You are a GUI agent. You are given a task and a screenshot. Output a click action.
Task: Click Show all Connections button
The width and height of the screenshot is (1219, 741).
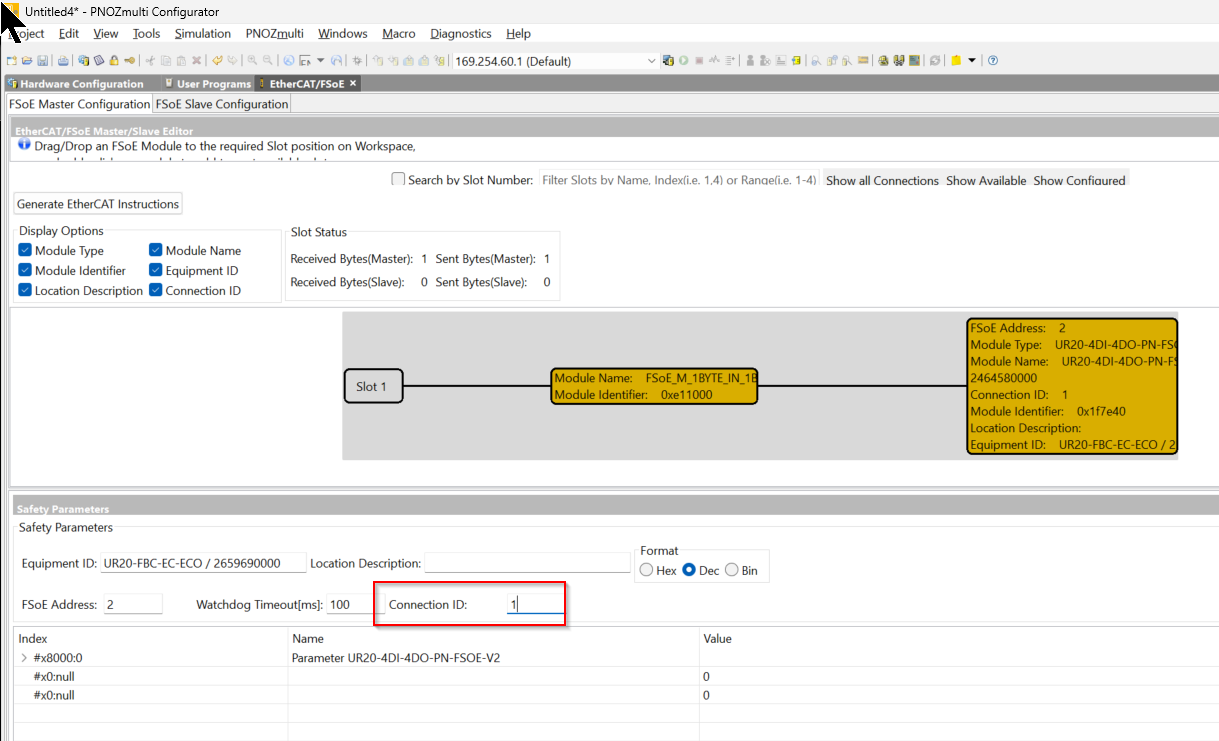click(x=883, y=181)
